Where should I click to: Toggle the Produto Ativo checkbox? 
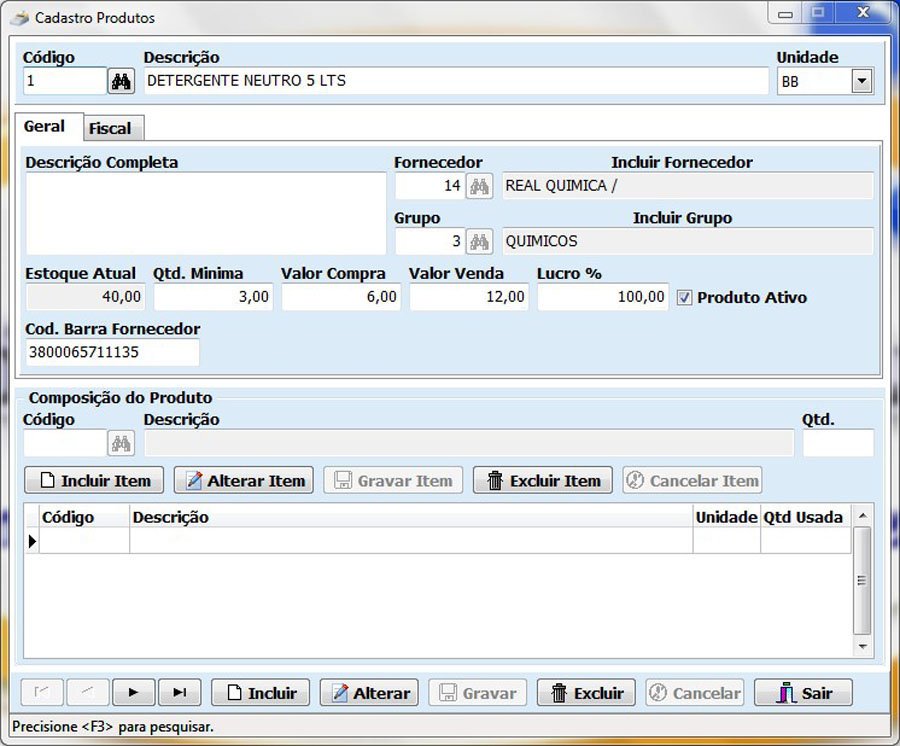coord(684,297)
